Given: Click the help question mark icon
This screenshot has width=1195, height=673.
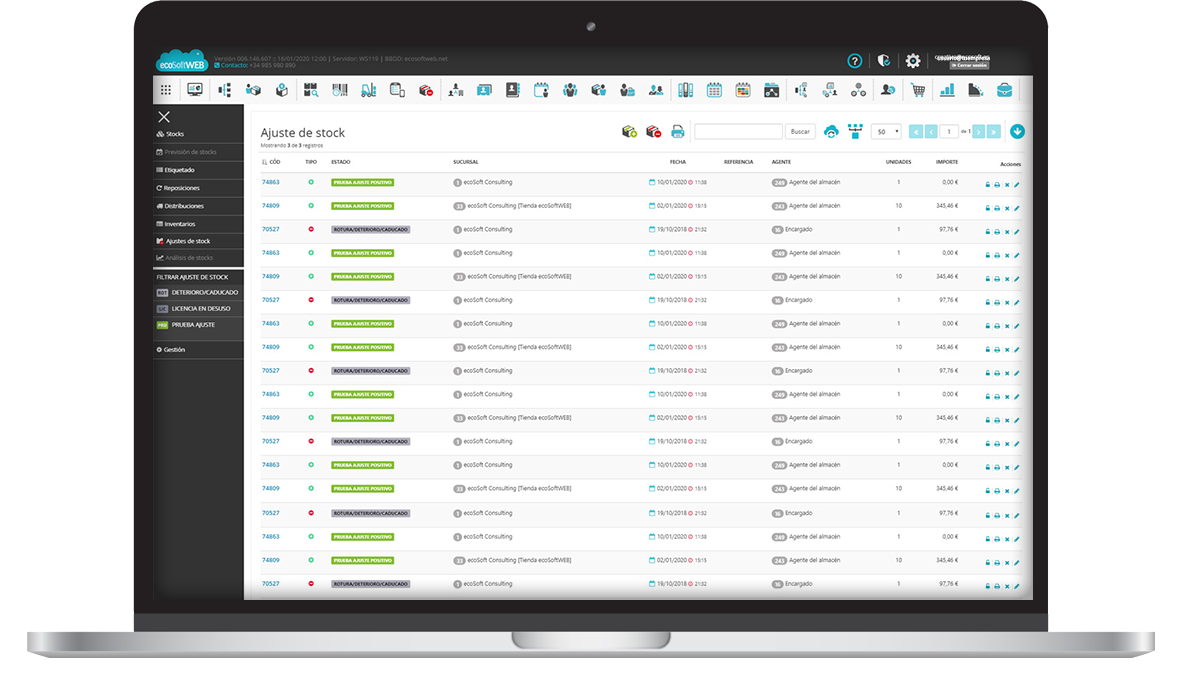Looking at the screenshot, I should click(854, 61).
